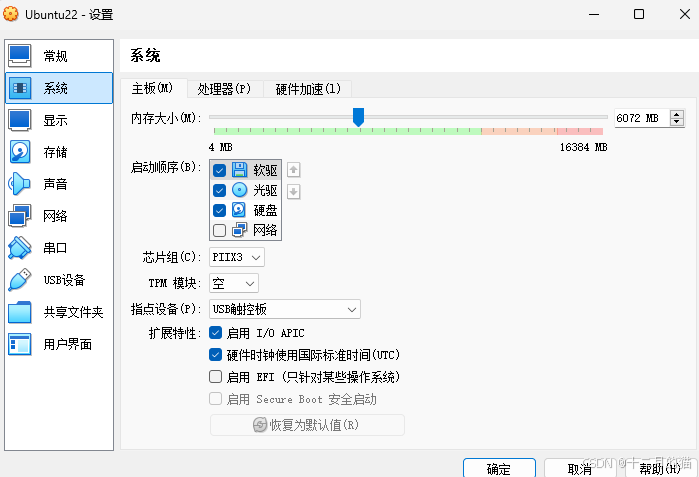
Task: Select 声音 label in settings list
Action: click(55, 184)
